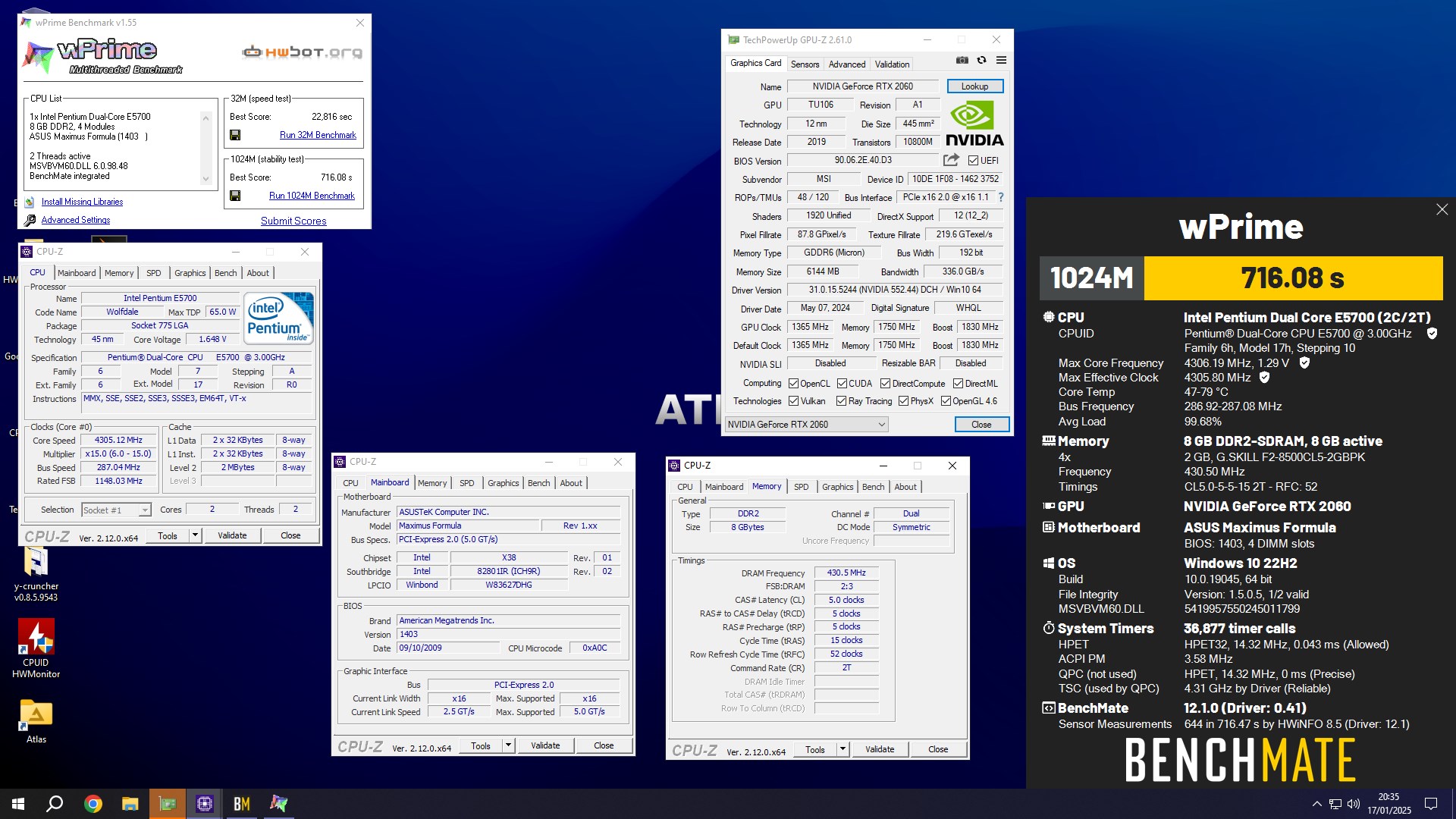Open File Explorer from the taskbar
The height and width of the screenshot is (819, 1456).
pos(130,804)
